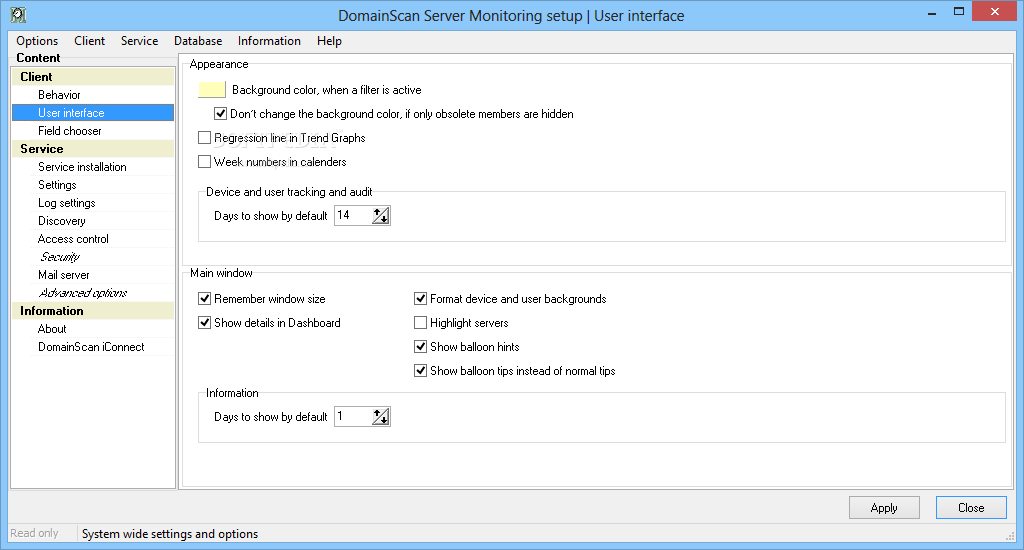Toggle Format device and user backgrounds
This screenshot has height=550, width=1024.
coord(421,299)
